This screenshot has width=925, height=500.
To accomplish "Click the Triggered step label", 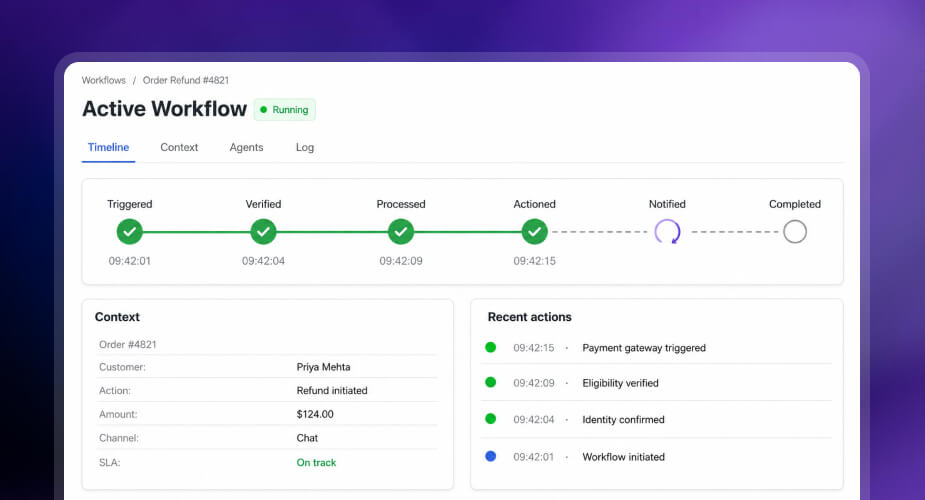I will tap(130, 204).
